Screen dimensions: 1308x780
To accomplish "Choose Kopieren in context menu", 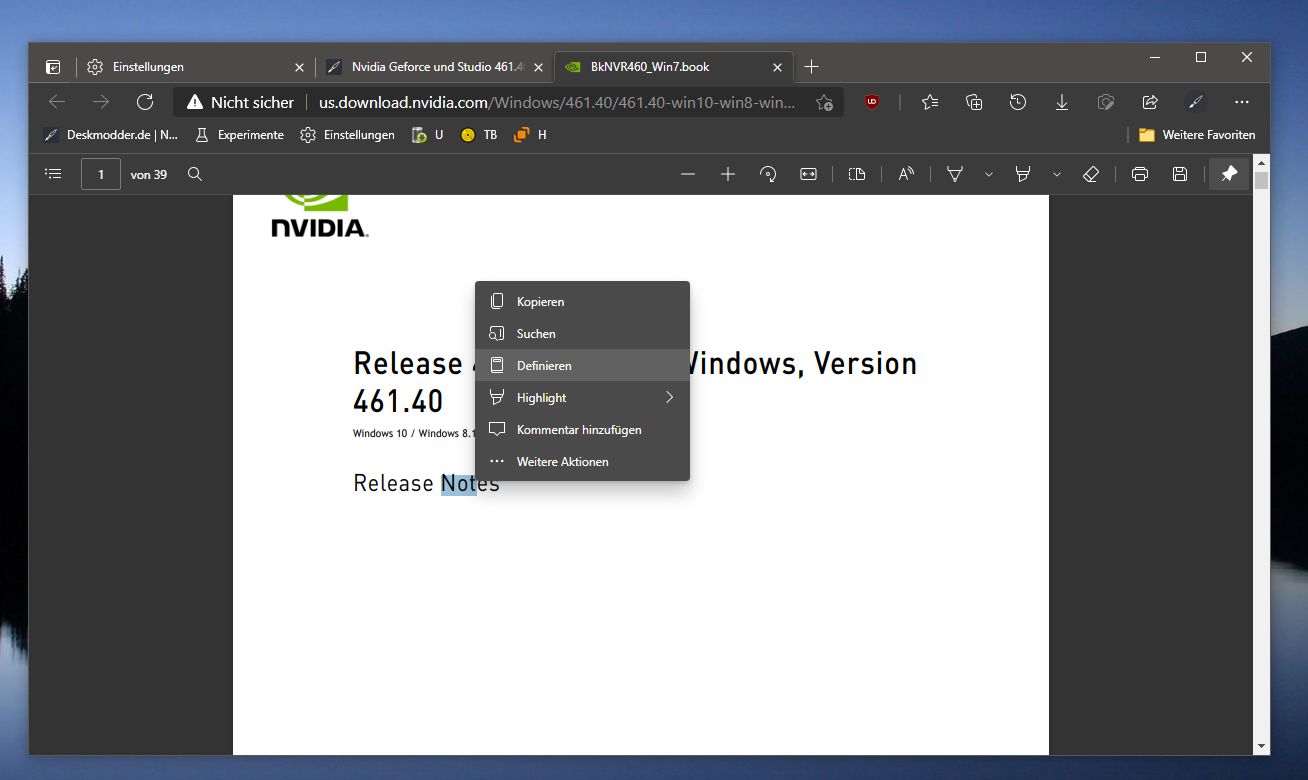I will 582,302.
